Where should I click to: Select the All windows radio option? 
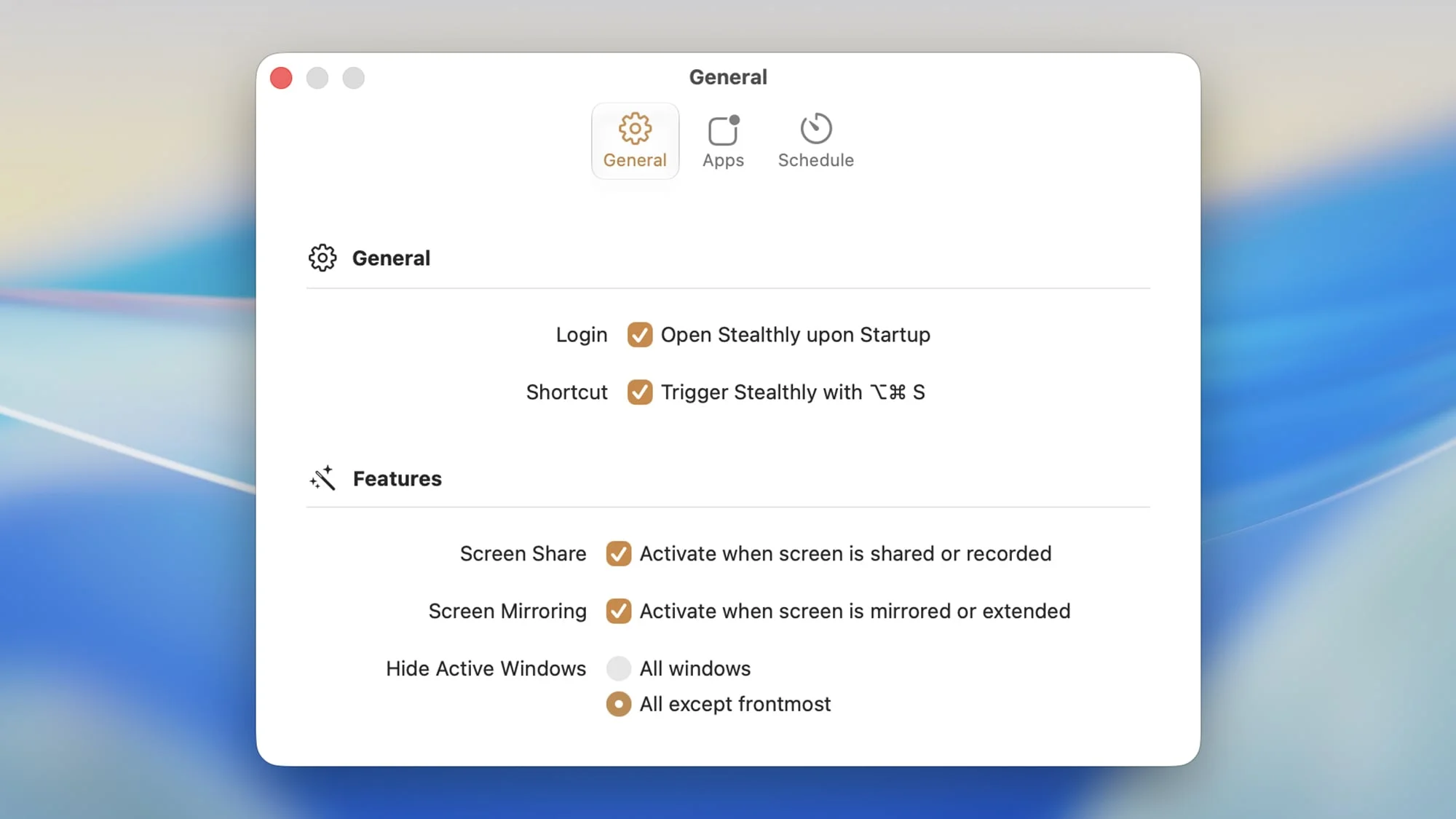[x=619, y=668]
